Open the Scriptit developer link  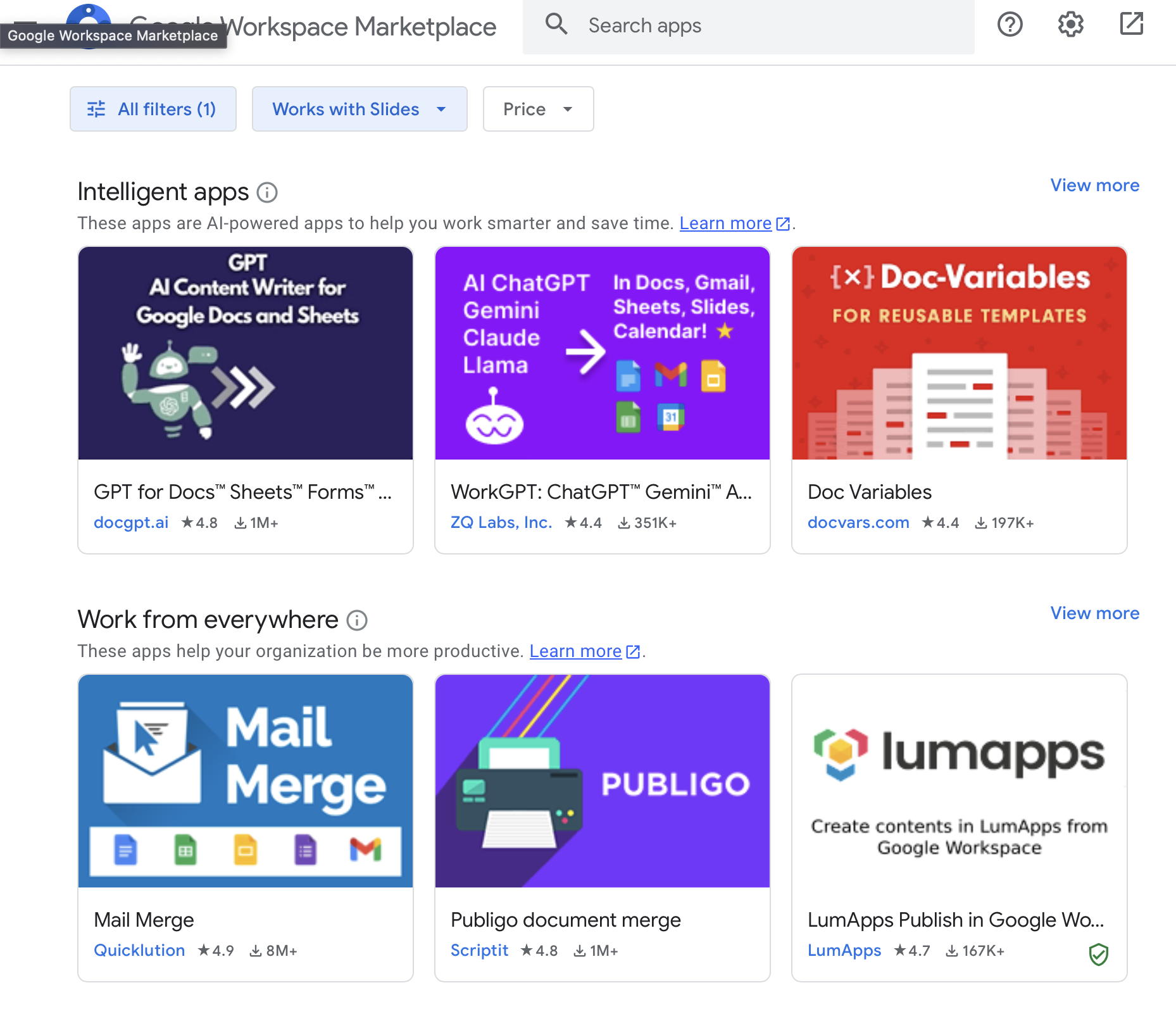[479, 951]
